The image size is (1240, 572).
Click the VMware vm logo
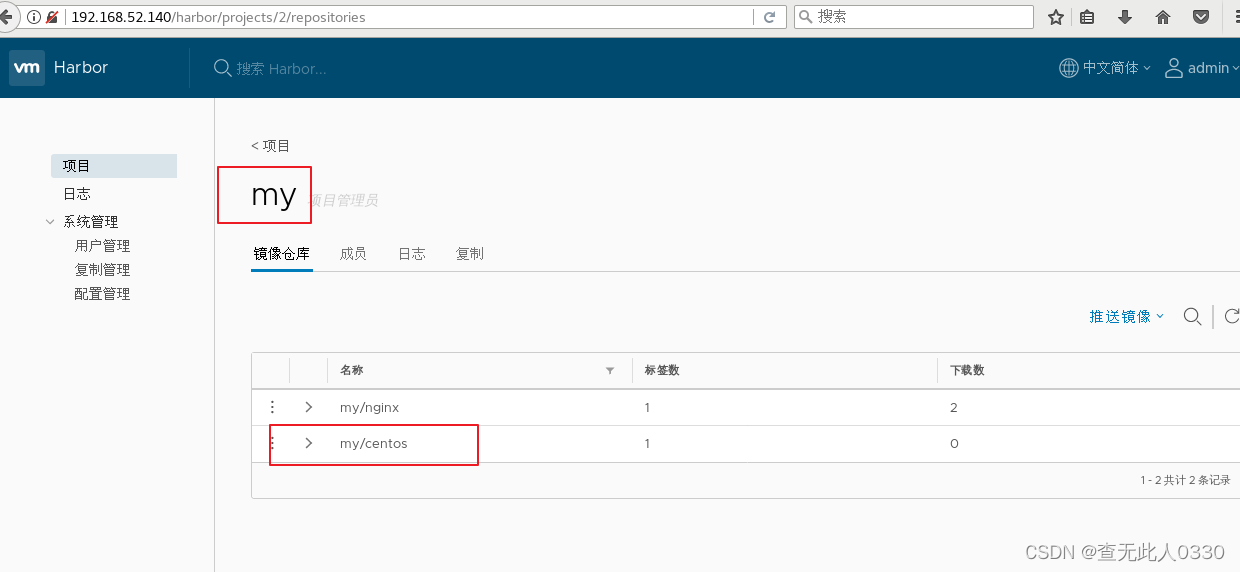(x=27, y=68)
